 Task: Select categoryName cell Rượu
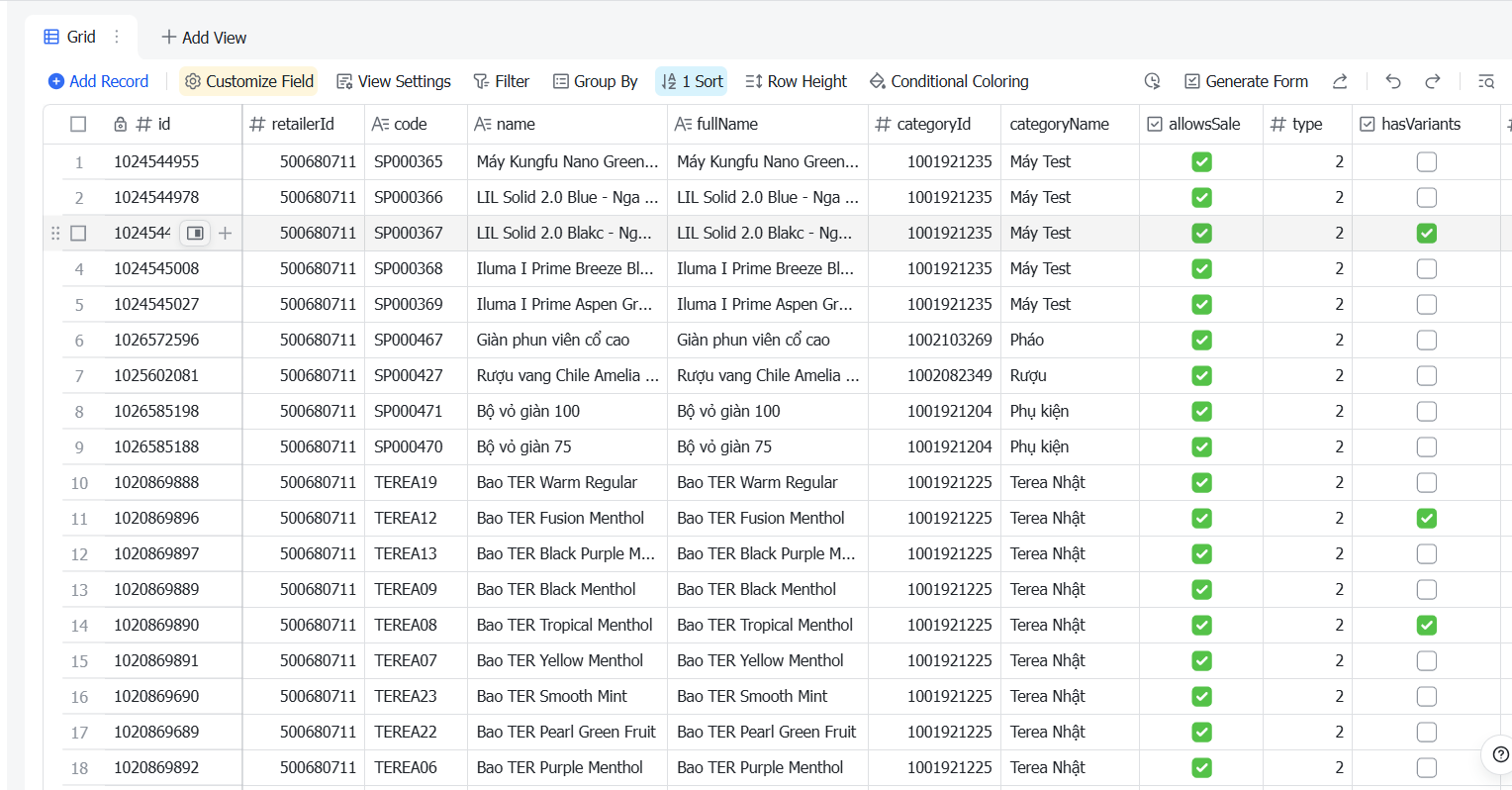(1070, 375)
